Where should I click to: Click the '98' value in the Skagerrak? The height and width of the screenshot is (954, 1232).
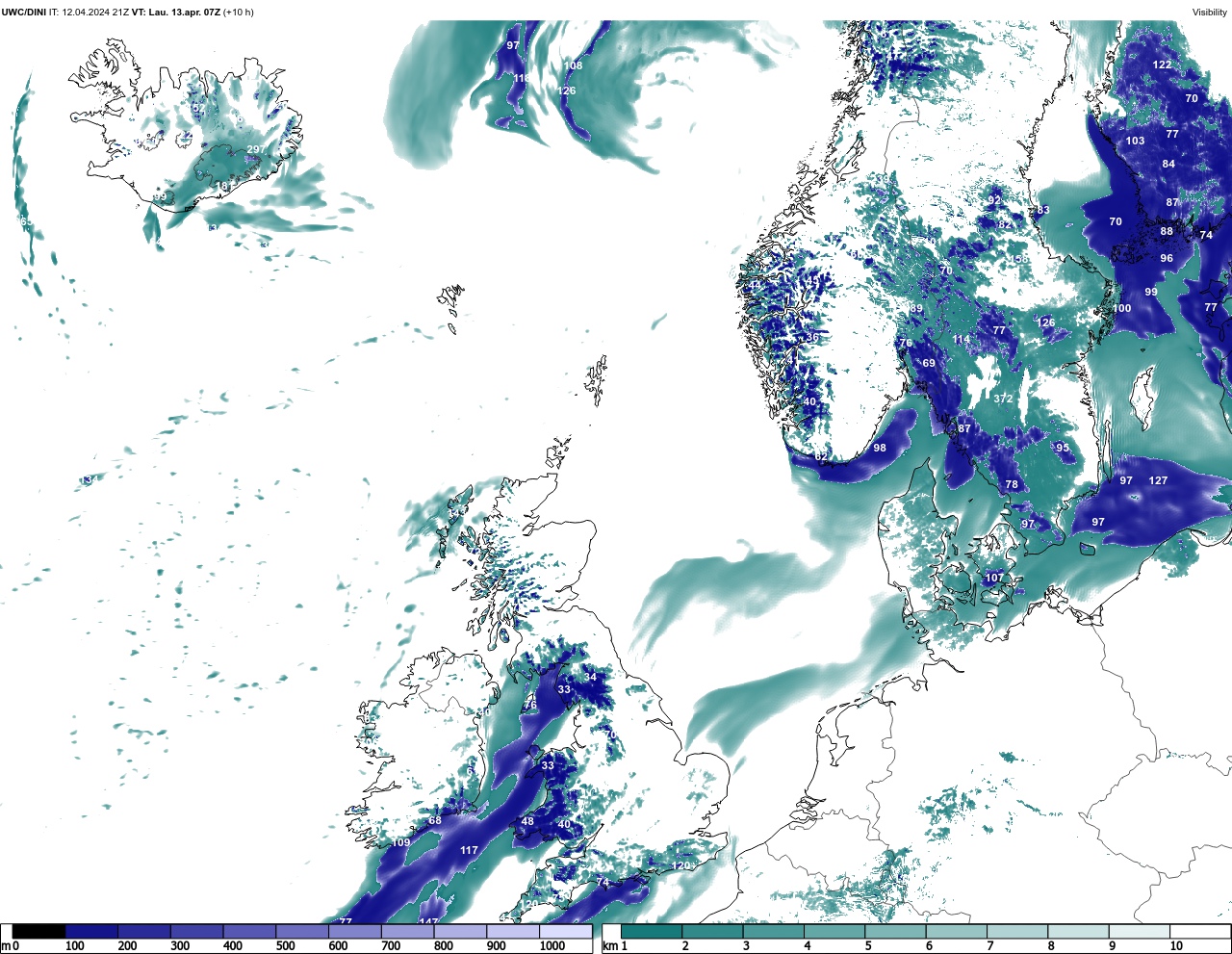[880, 448]
